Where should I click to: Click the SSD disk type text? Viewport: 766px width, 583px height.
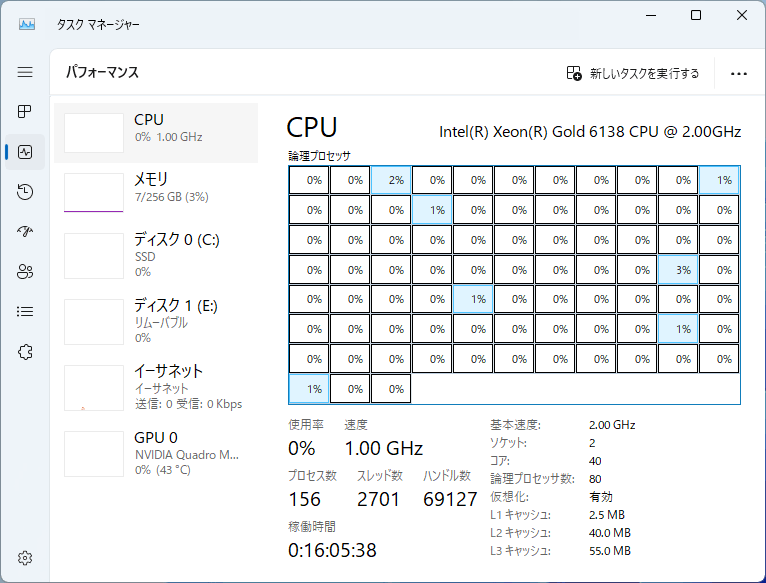(145, 257)
